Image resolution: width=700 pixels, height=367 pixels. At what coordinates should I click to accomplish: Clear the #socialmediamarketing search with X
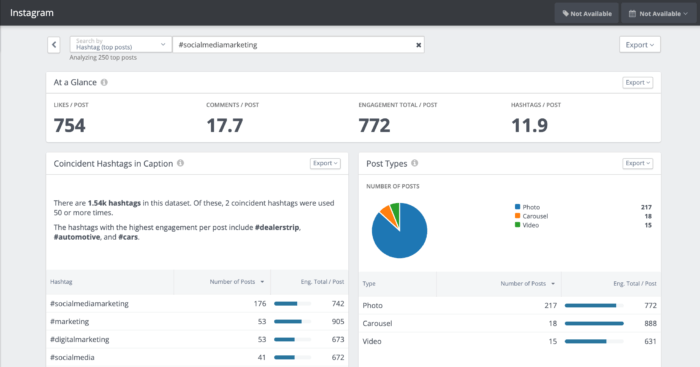[x=418, y=45]
